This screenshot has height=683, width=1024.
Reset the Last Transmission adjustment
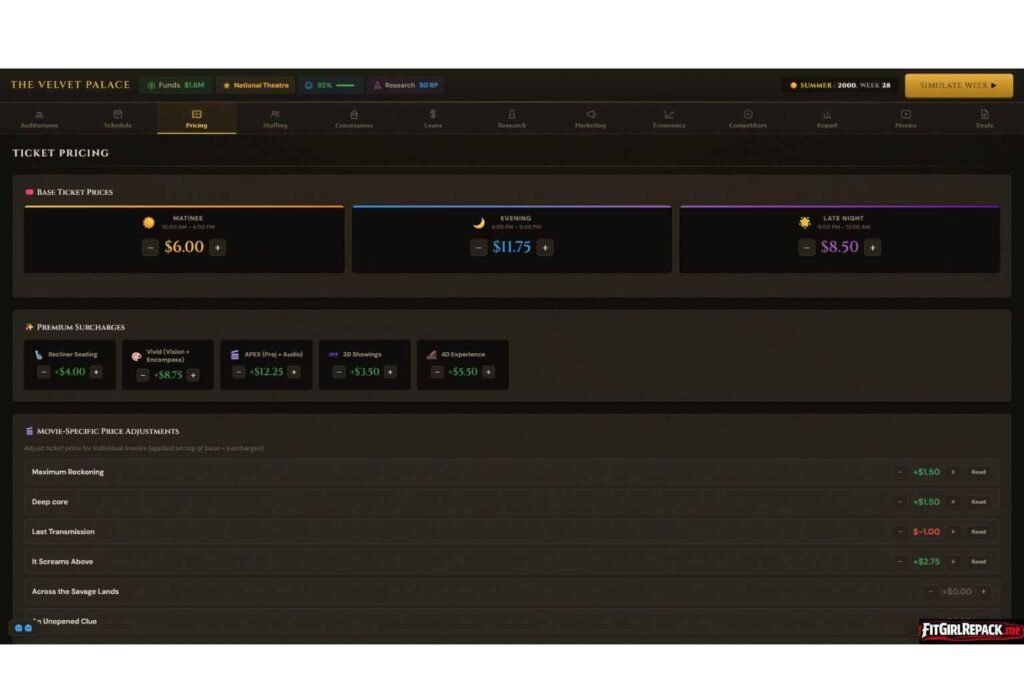[978, 532]
